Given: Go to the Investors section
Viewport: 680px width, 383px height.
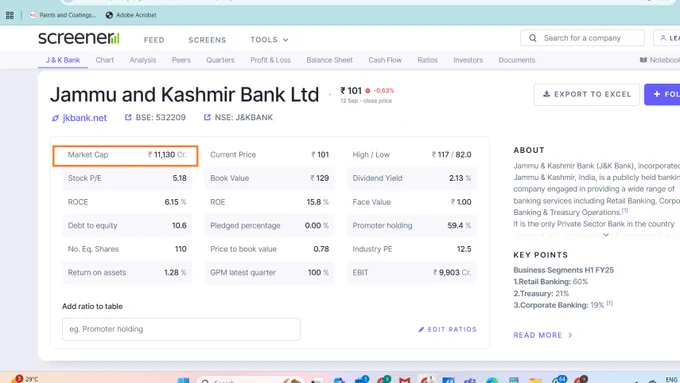Looking at the screenshot, I should tap(468, 60).
